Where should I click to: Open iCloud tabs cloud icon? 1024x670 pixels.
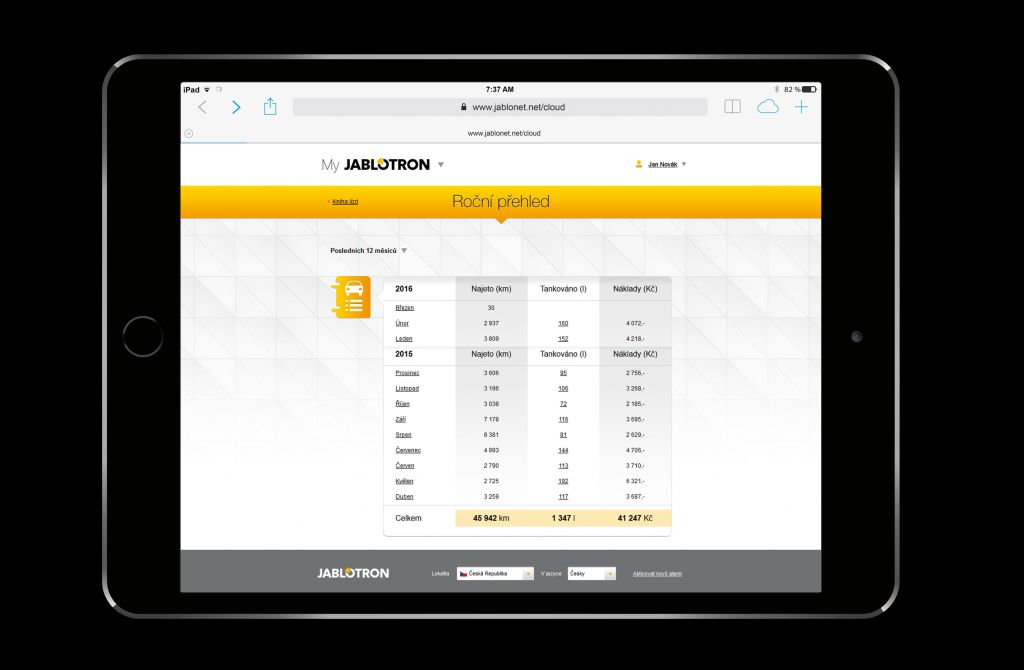(x=767, y=107)
